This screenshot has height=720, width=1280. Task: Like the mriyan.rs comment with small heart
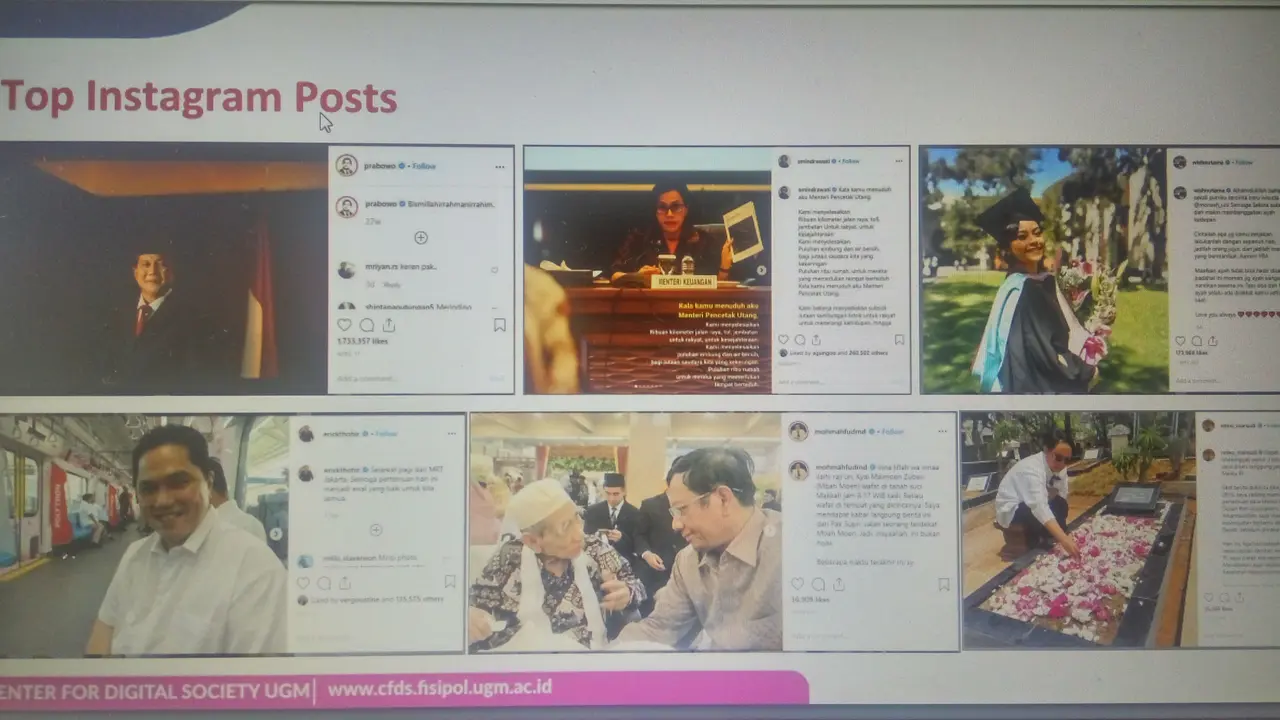click(x=494, y=269)
